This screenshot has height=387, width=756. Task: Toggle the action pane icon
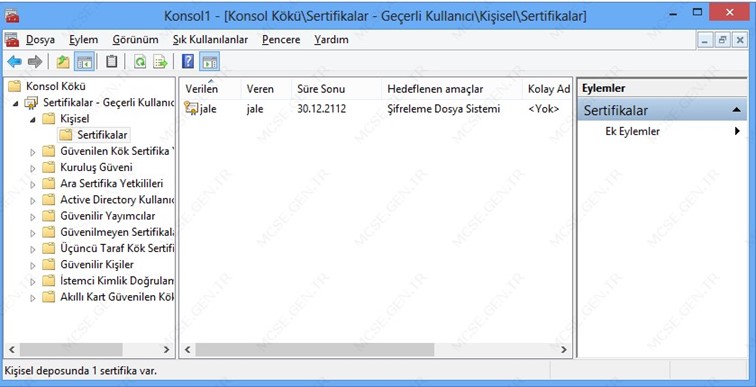(209, 62)
